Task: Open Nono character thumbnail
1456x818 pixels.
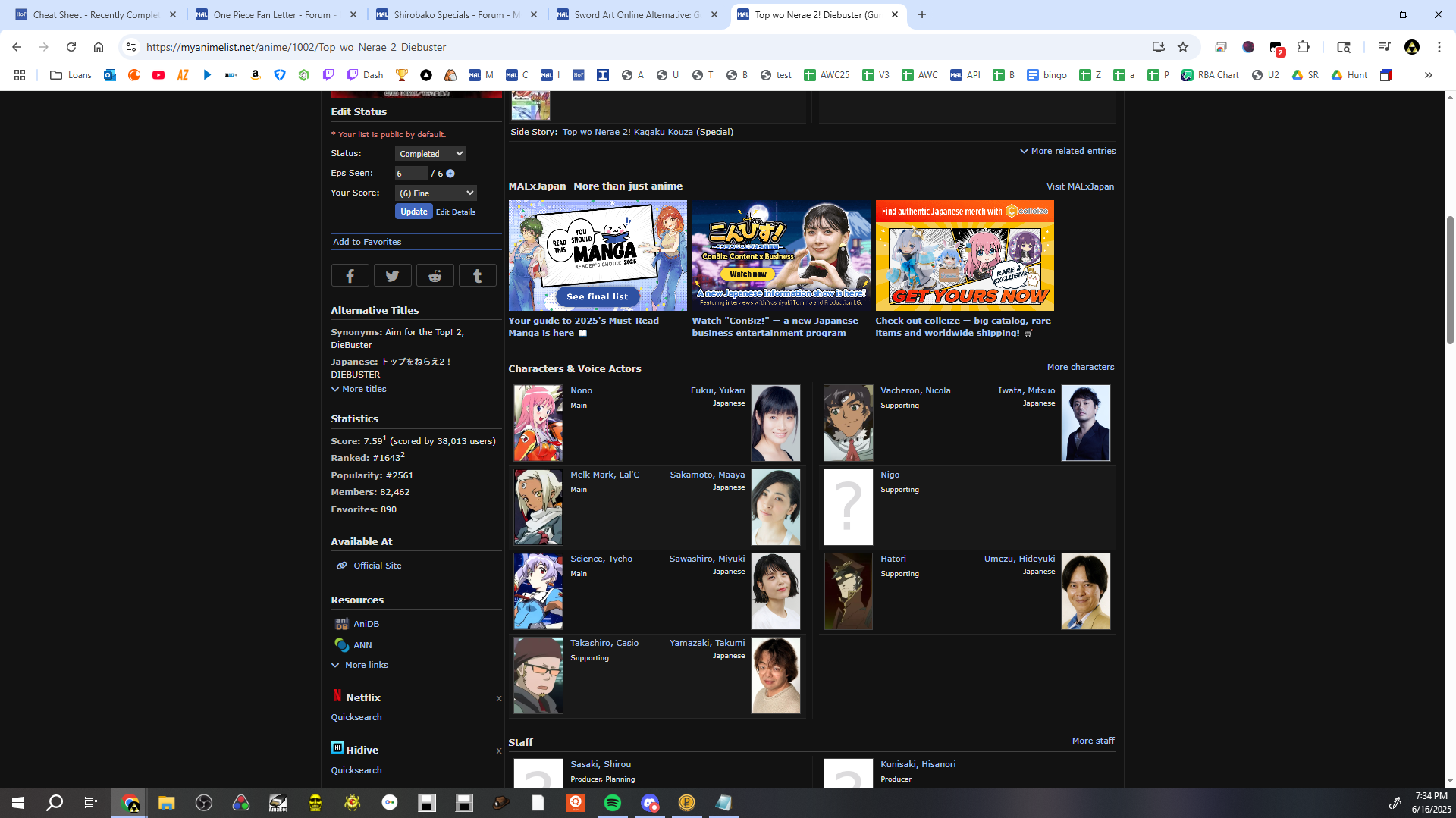Action: [538, 423]
